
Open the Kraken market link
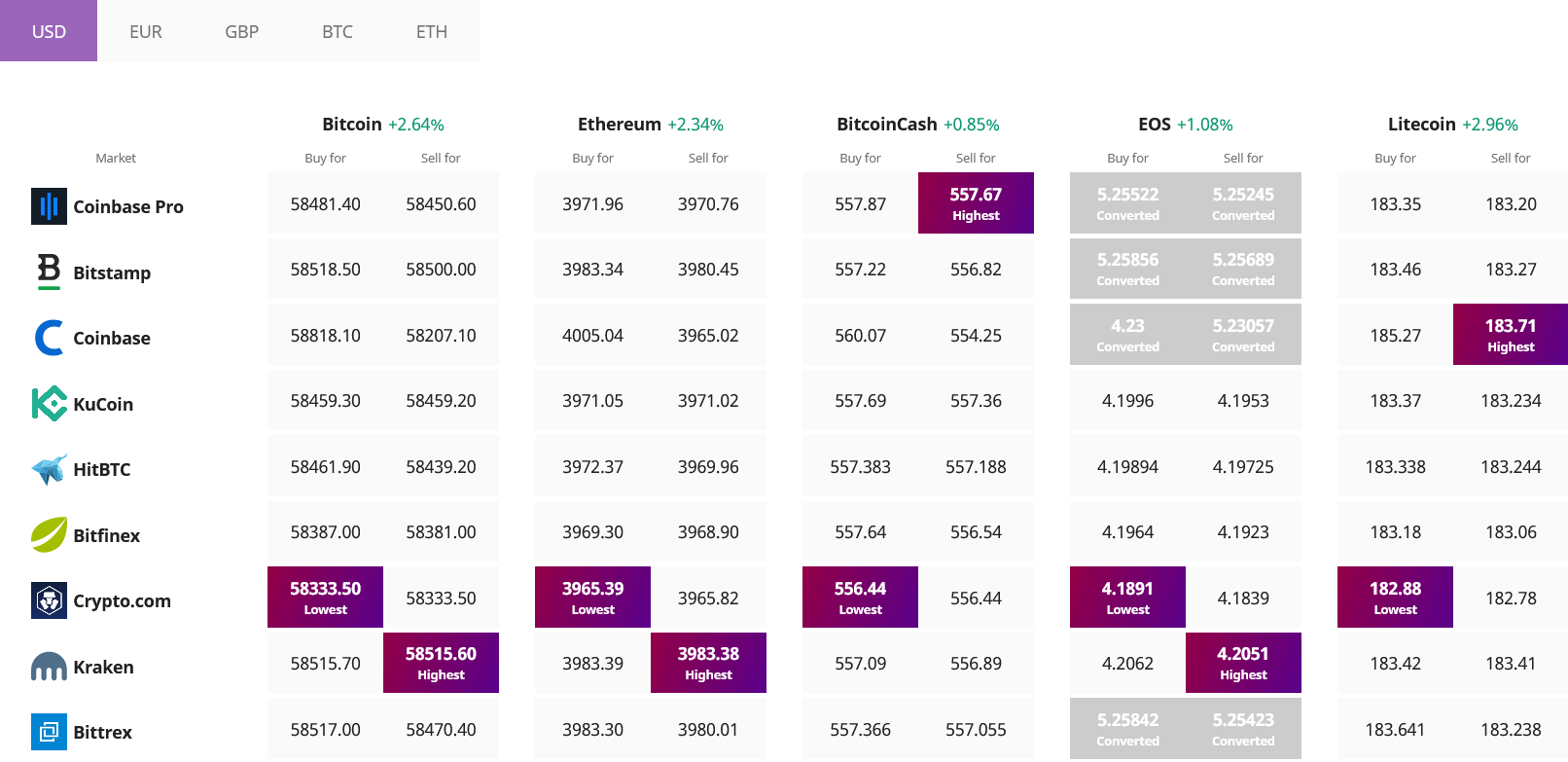point(103,667)
